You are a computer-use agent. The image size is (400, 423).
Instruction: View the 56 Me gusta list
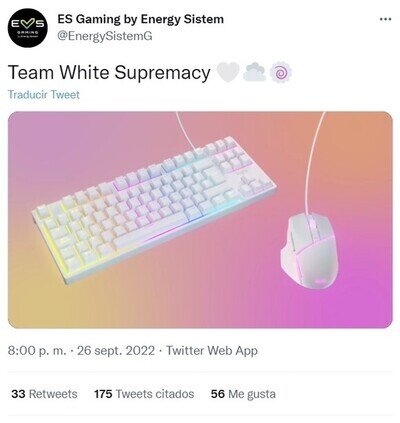pos(243,394)
